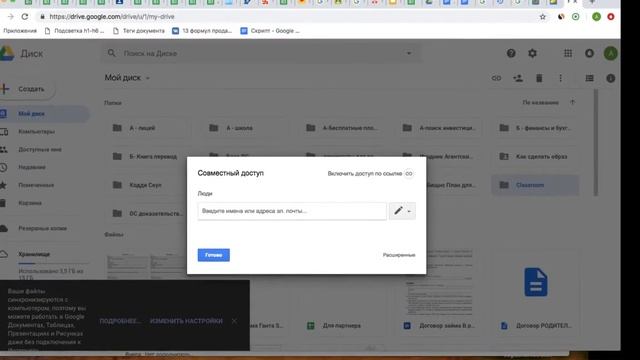Expand search options dropdown arrow
Image resolution: width=640 pixels, height=360 pixels.
click(409, 53)
